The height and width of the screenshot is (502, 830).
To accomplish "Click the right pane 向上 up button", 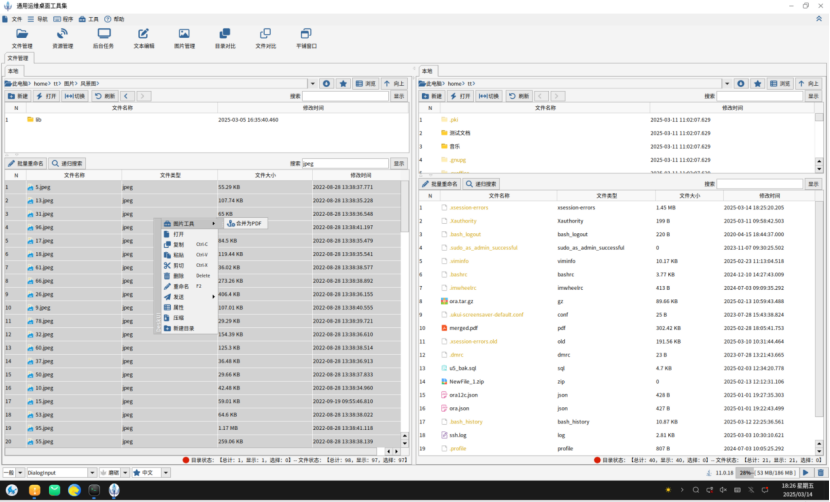I will click(808, 84).
